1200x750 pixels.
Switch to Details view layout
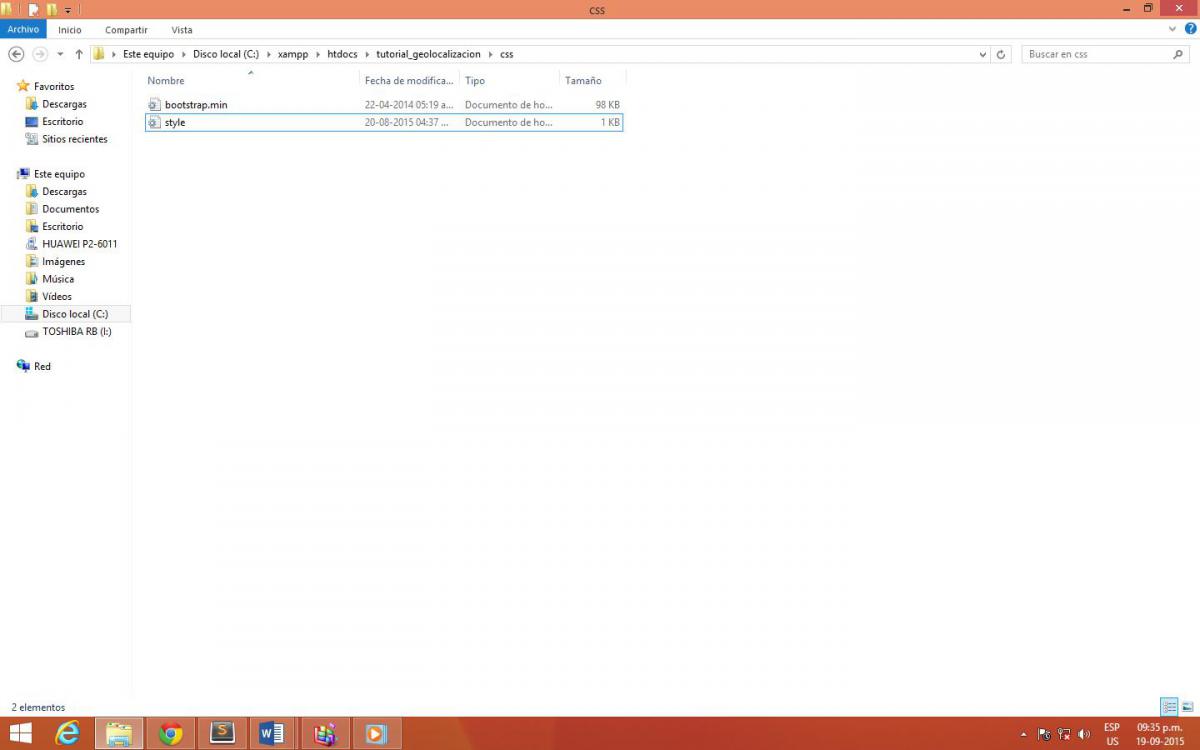[1169, 707]
